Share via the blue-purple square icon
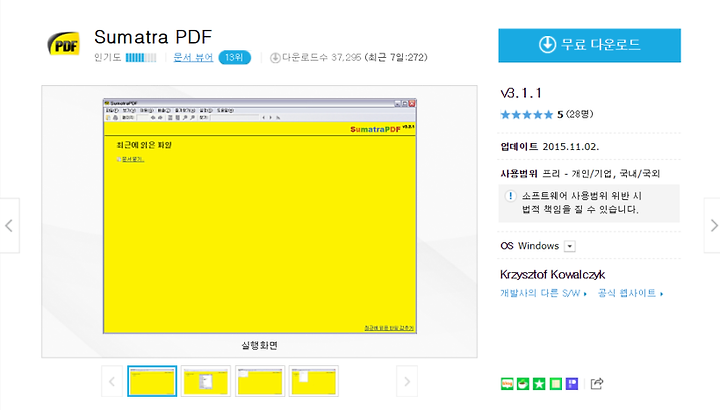This screenshot has width=720, height=410. [x=572, y=384]
